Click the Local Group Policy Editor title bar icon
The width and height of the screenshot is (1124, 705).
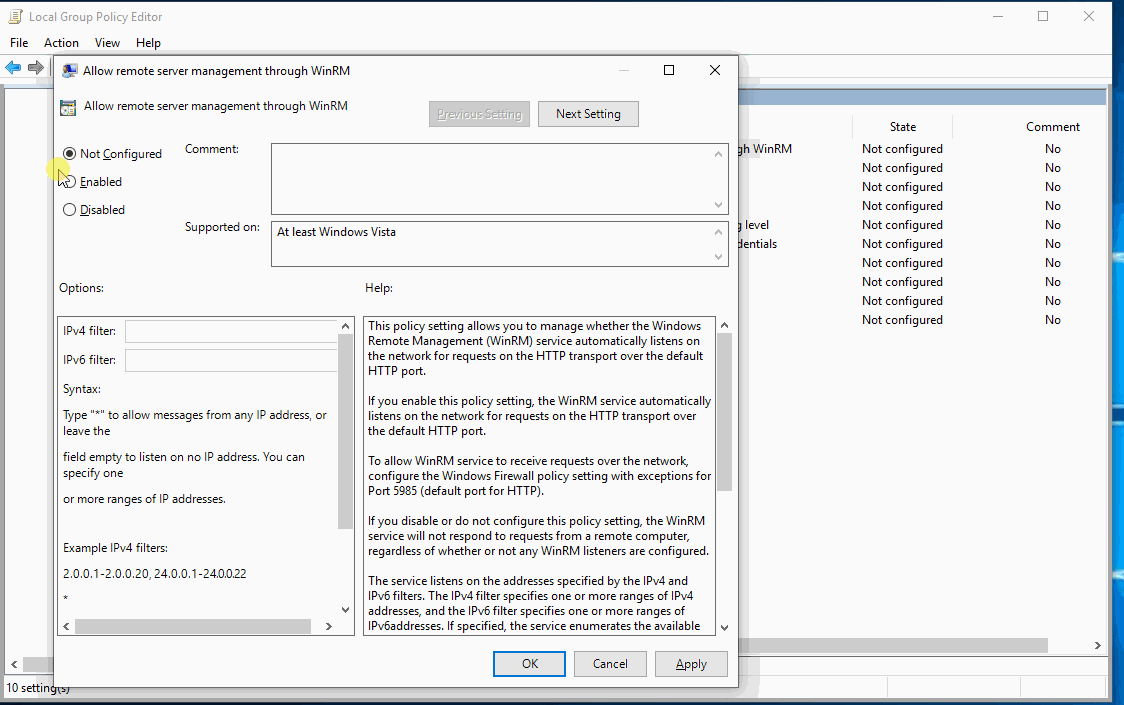14,16
